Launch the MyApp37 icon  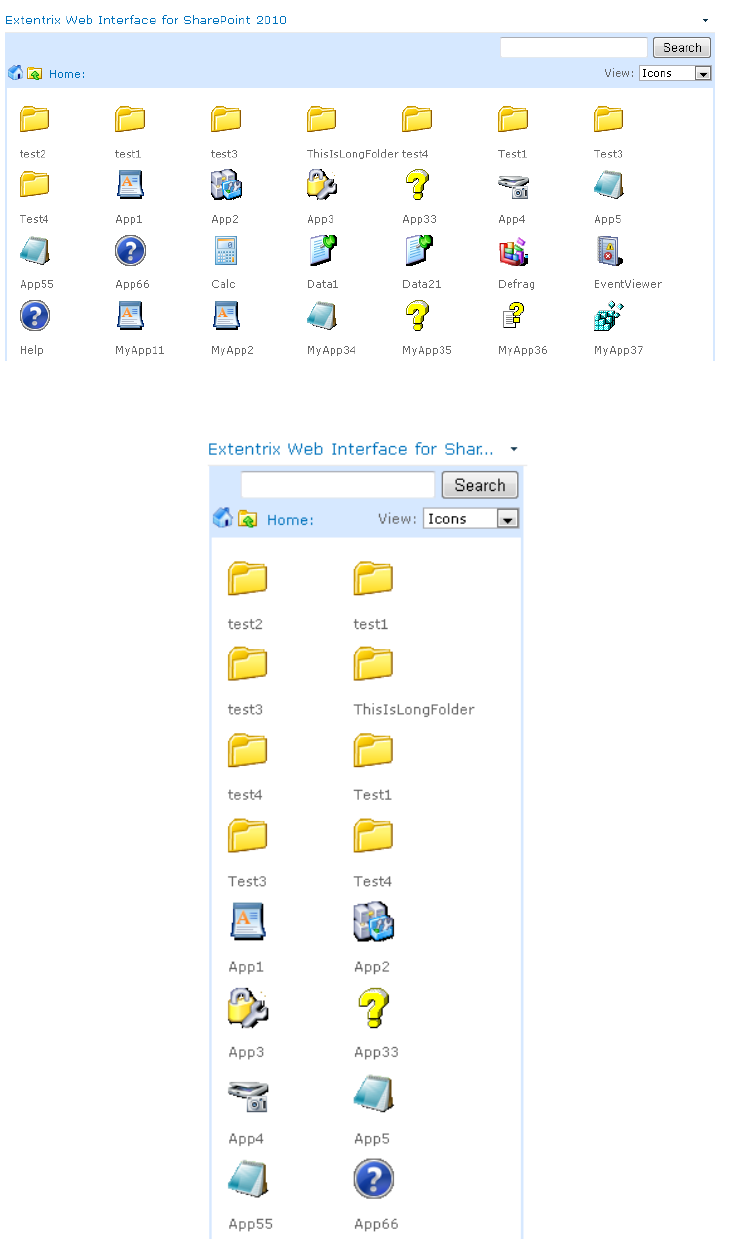point(609,316)
